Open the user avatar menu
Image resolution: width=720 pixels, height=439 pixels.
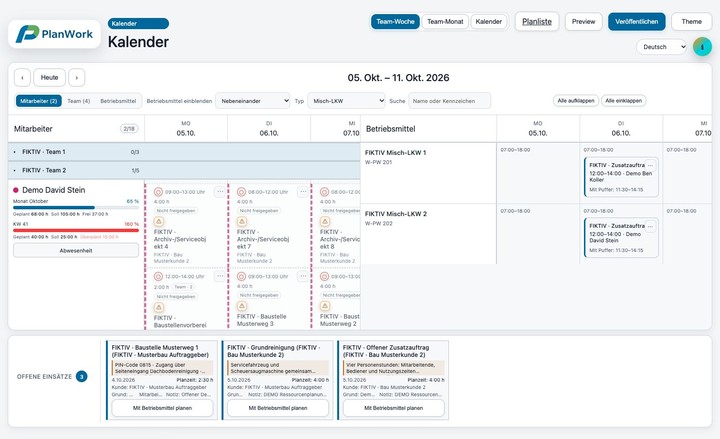[x=702, y=47]
